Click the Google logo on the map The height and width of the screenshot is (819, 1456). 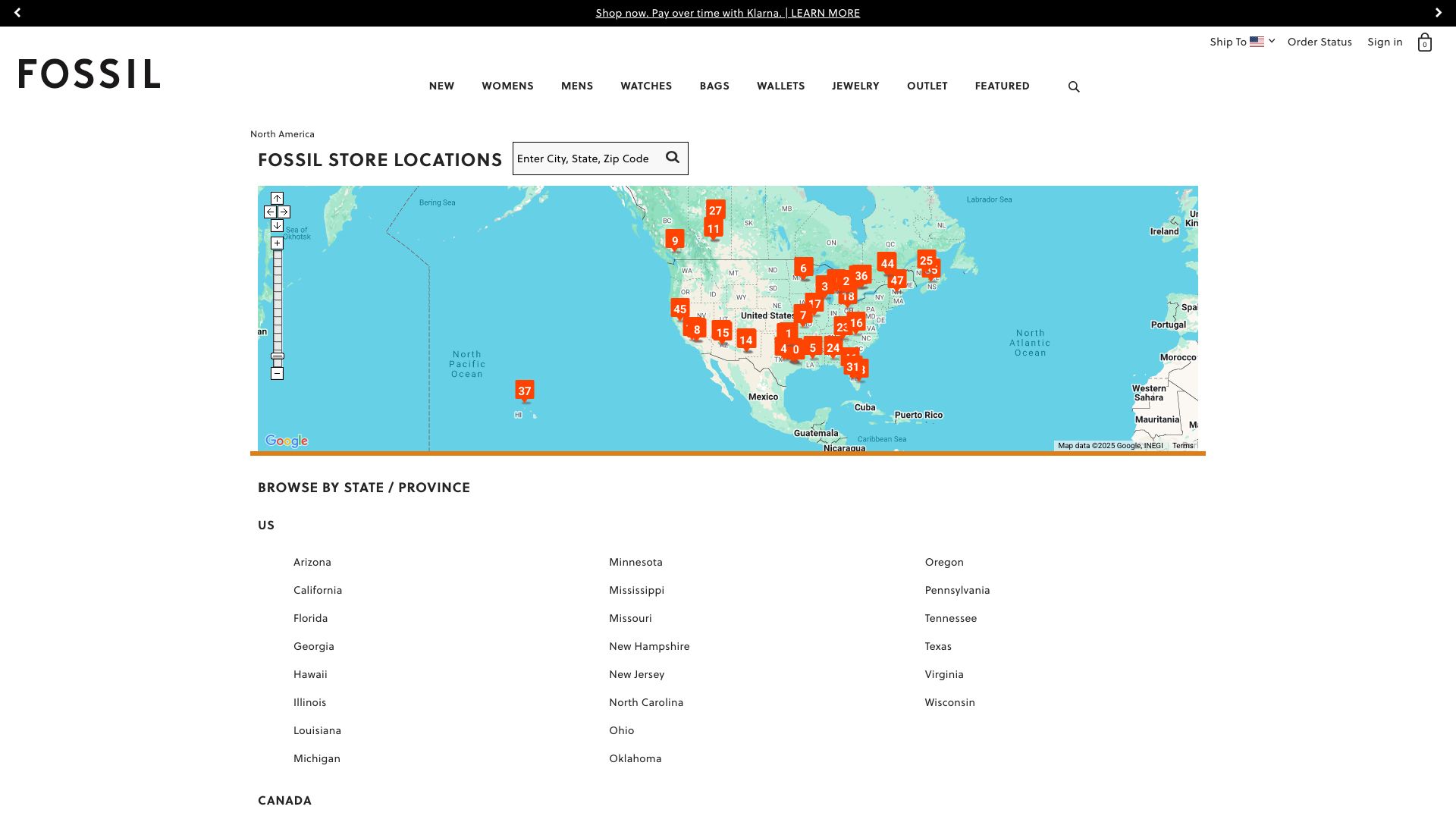click(x=287, y=441)
